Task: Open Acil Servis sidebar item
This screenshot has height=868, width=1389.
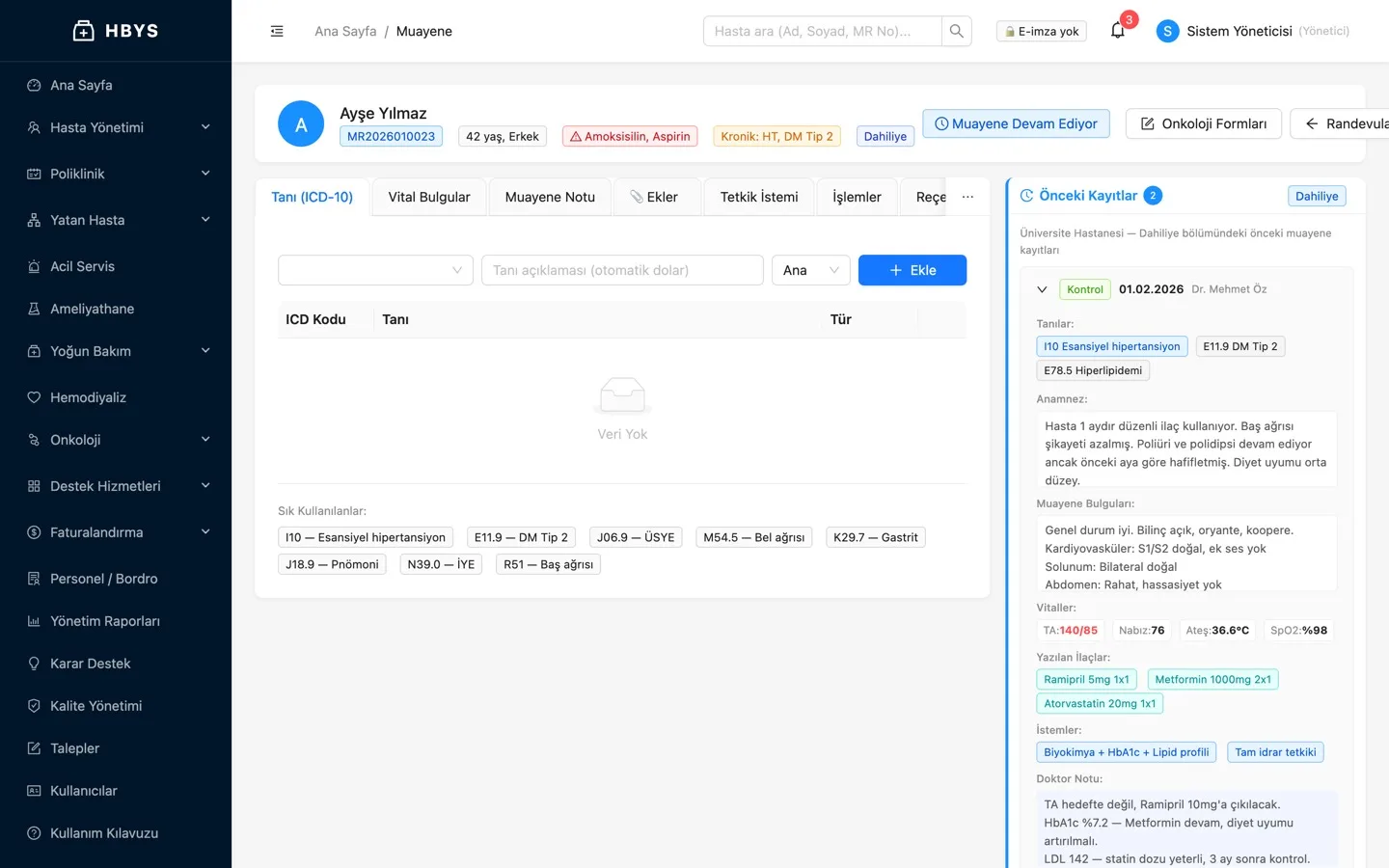Action: pyautogui.click(x=116, y=266)
